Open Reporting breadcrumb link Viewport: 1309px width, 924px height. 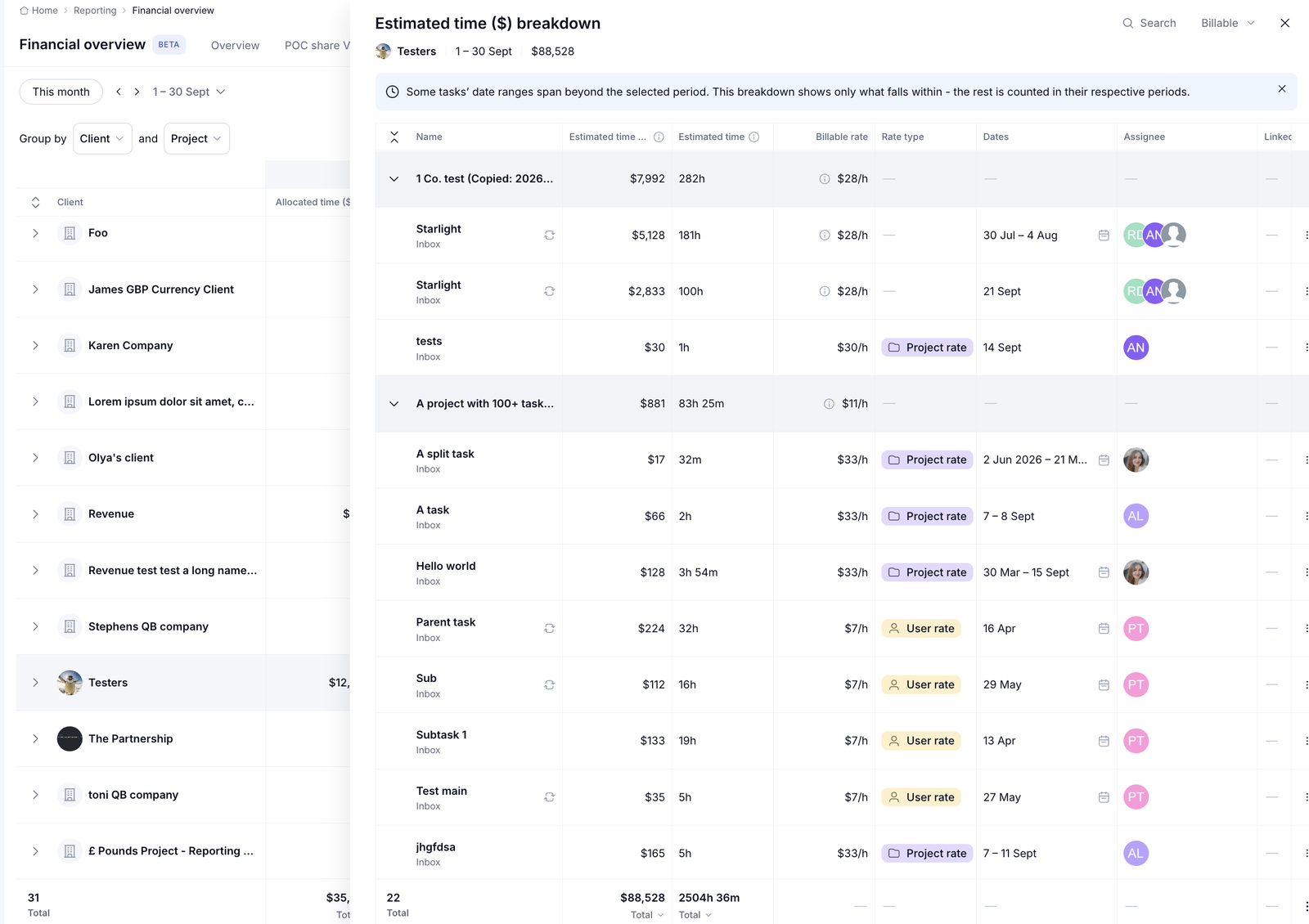(95, 11)
